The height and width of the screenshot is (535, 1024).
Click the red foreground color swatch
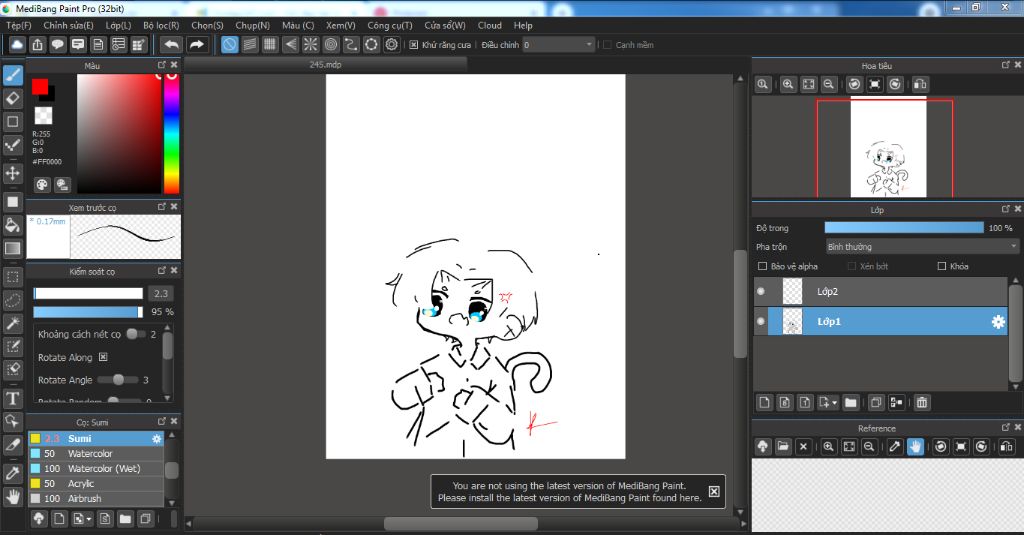(39, 86)
